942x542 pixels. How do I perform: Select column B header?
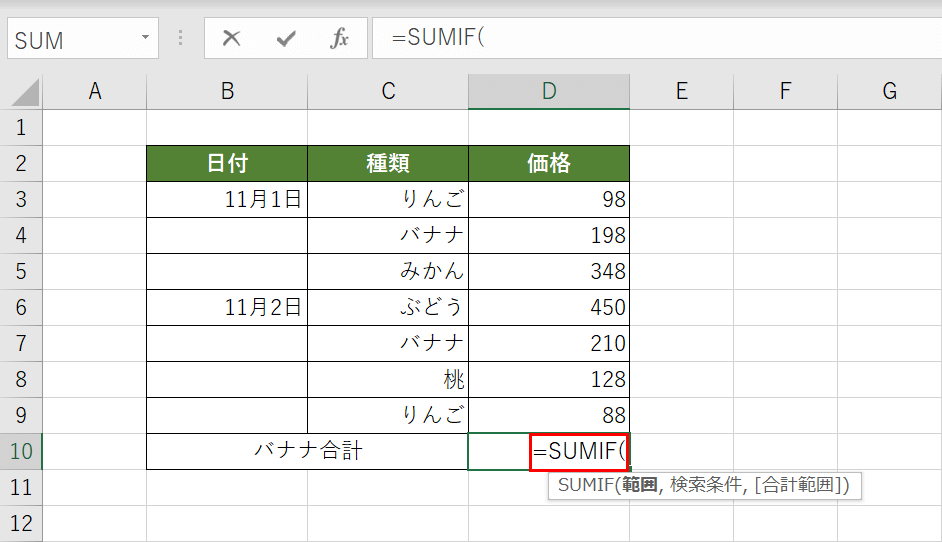[x=227, y=91]
